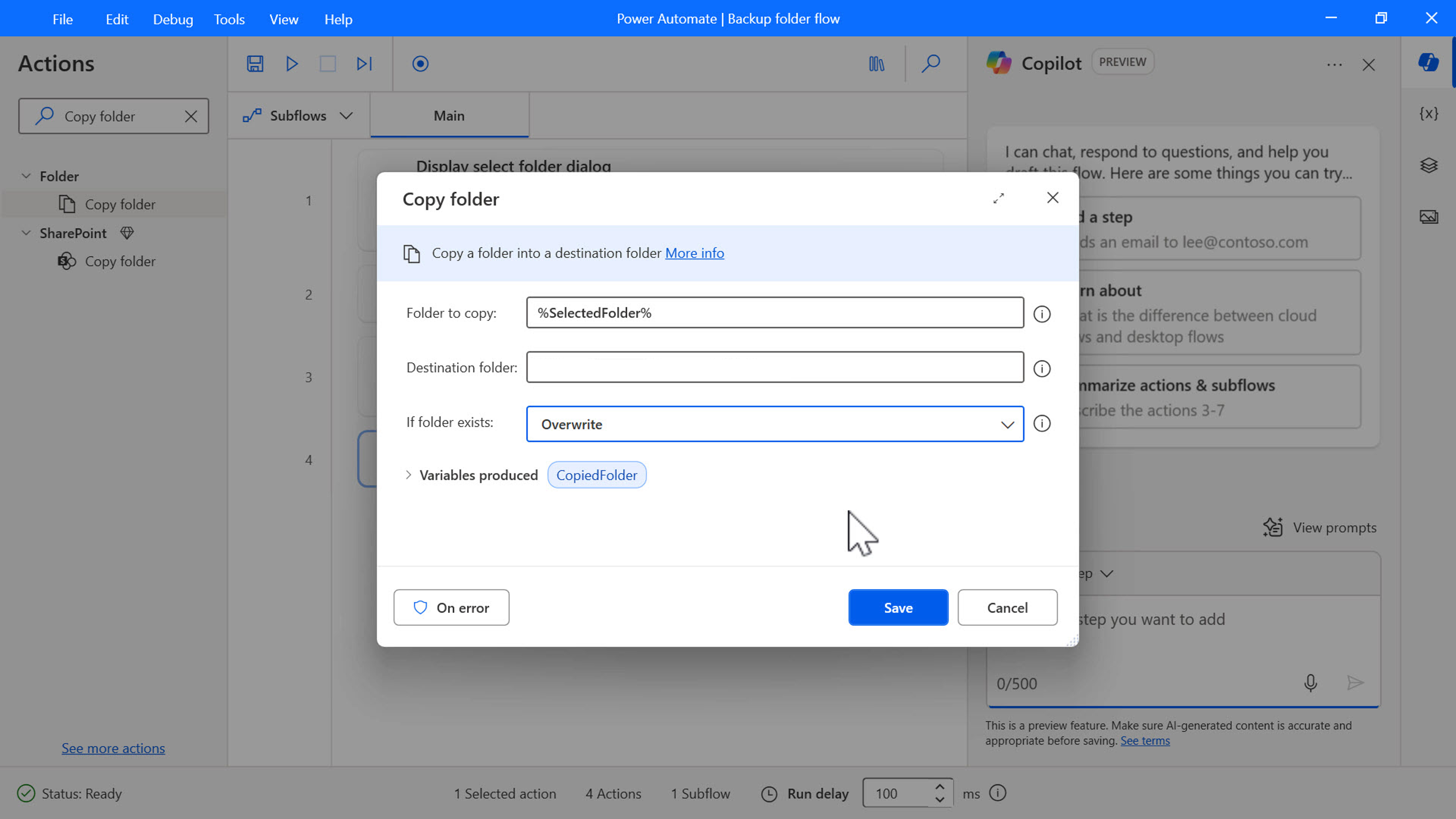Viewport: 1456px width, 819px height.
Task: Collapse the SharePoint actions group
Action: tap(25, 233)
